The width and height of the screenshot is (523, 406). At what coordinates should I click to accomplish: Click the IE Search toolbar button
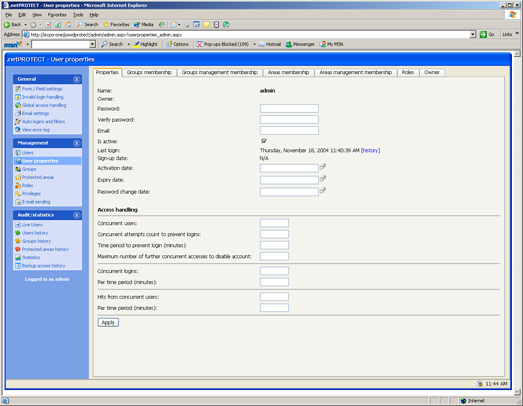(87, 25)
